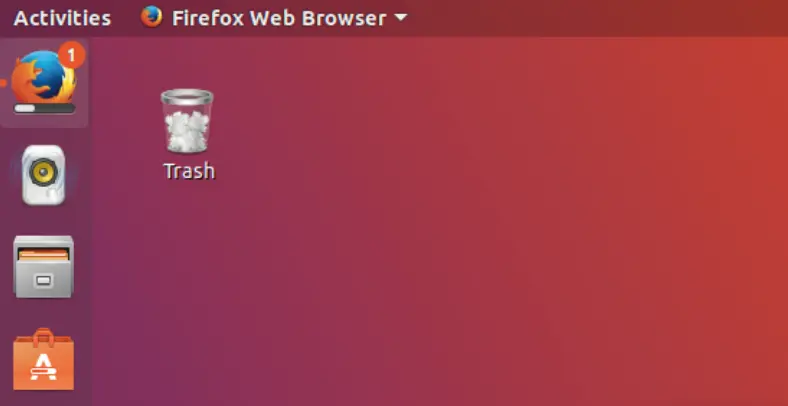Screen dimensions: 788x406
Task: Click the highlighted tile behind the Firefox dock icon
Action: tap(44, 83)
